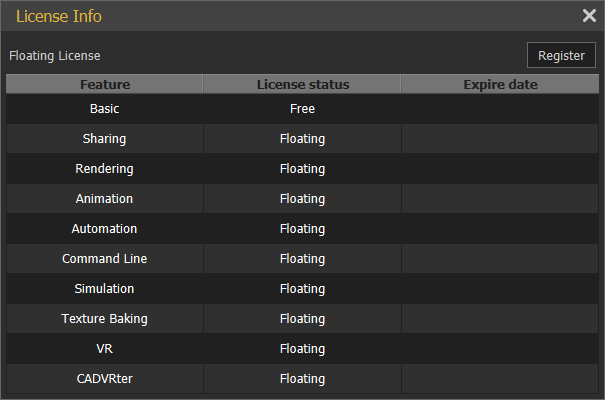Image resolution: width=605 pixels, height=400 pixels.
Task: Sort by the Feature column header
Action: point(105,85)
